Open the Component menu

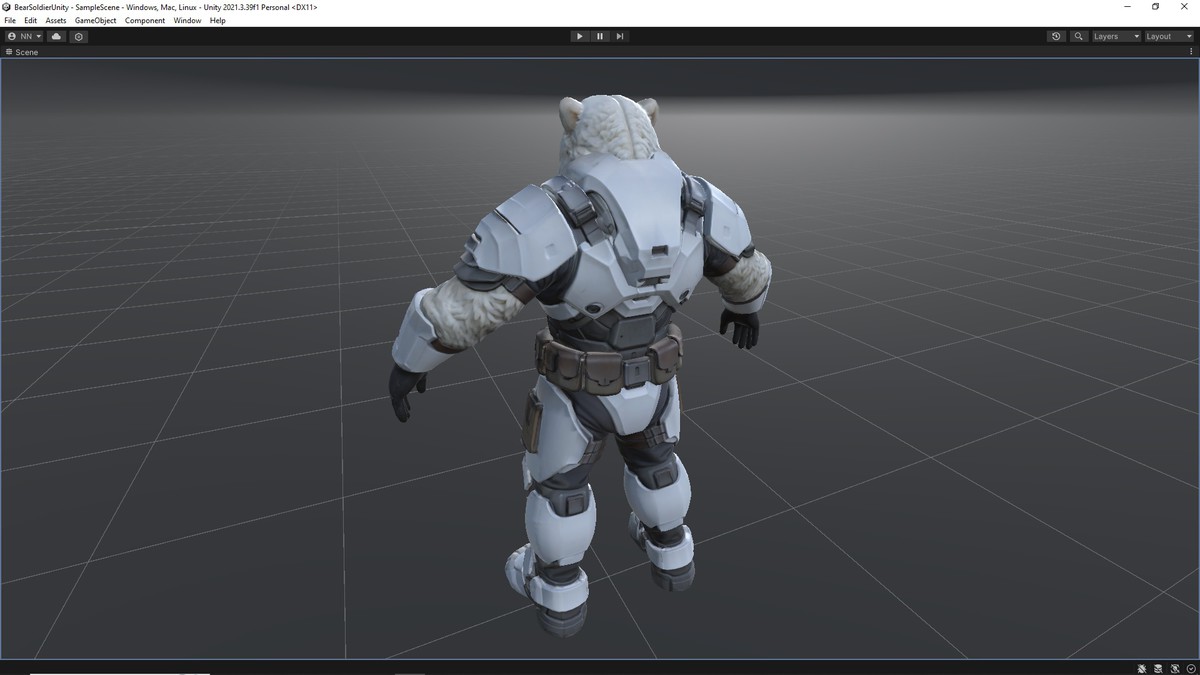point(145,20)
